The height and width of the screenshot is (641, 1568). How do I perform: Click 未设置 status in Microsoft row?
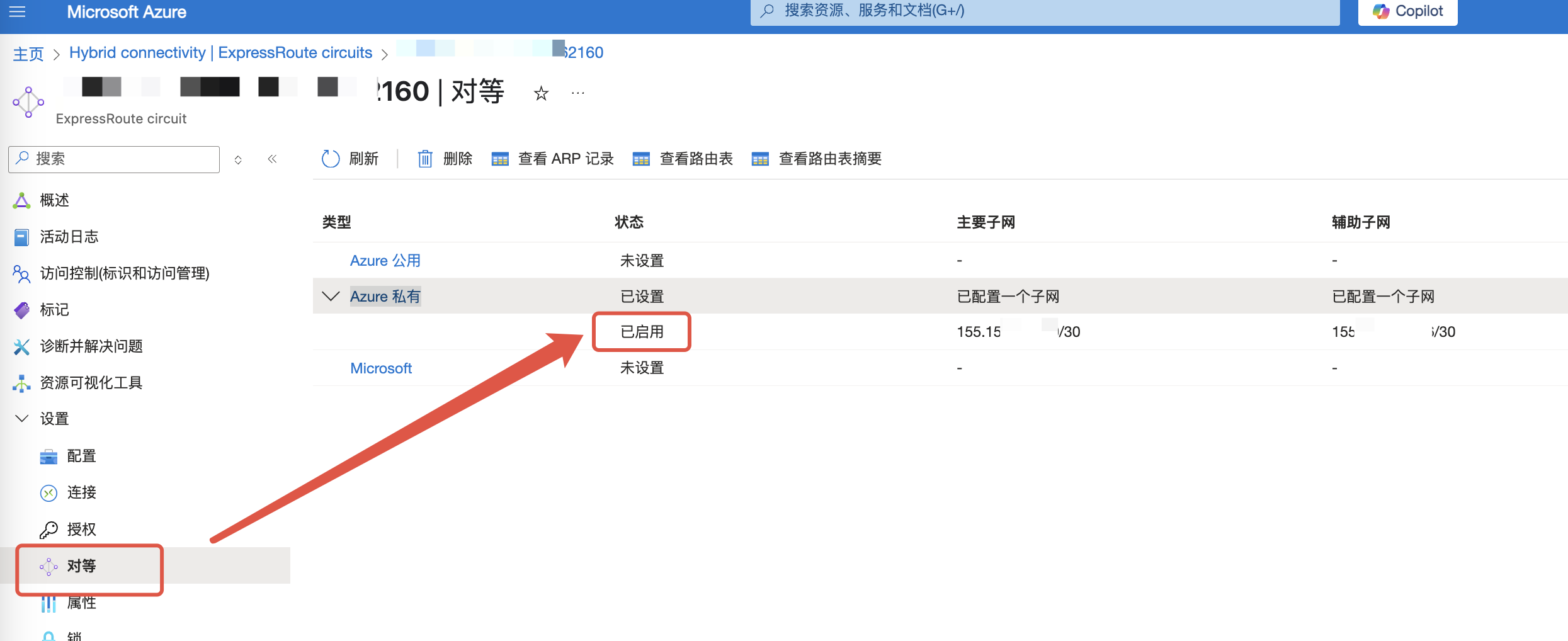coord(642,368)
